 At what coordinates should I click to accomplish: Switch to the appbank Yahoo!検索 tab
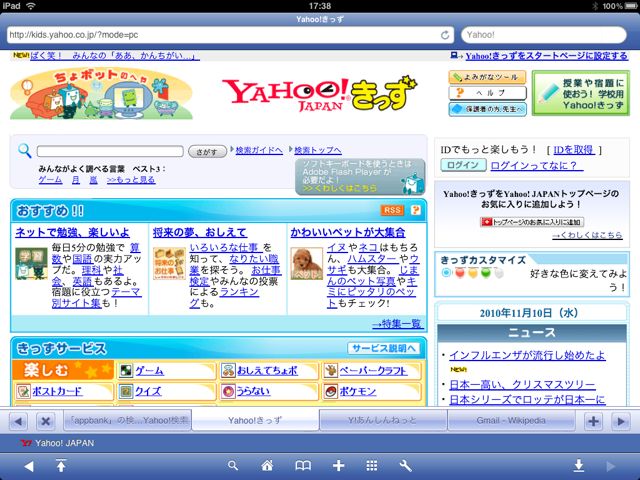tap(127, 420)
